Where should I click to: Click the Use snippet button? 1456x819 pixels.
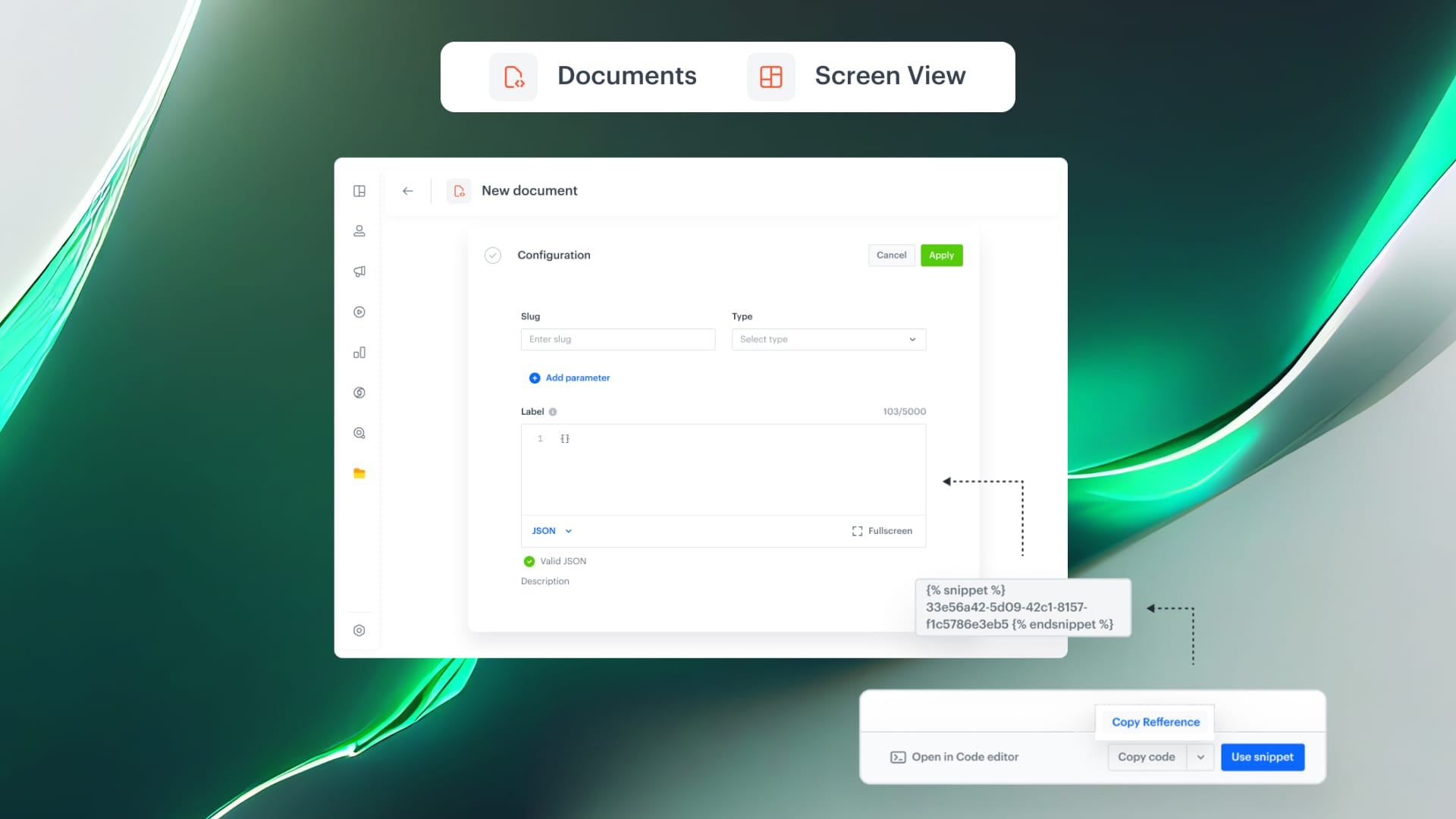pyautogui.click(x=1262, y=757)
